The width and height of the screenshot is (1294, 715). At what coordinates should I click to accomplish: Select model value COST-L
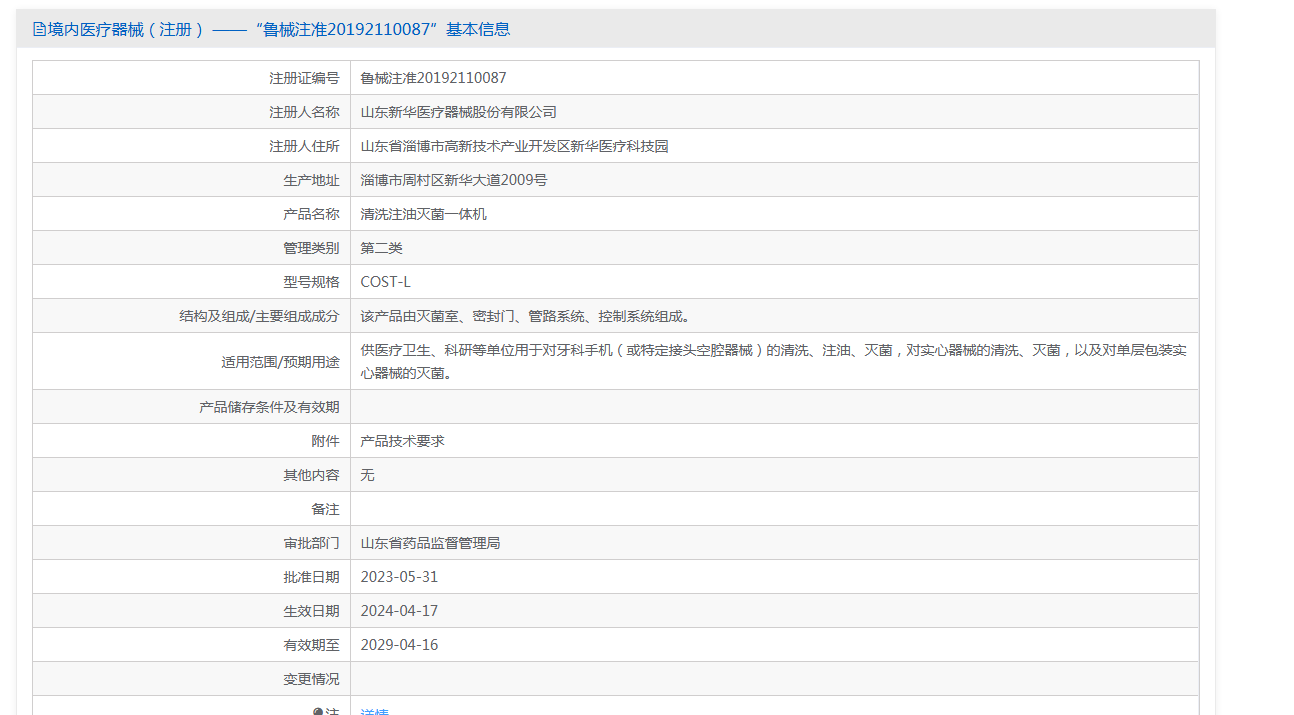pyautogui.click(x=386, y=282)
